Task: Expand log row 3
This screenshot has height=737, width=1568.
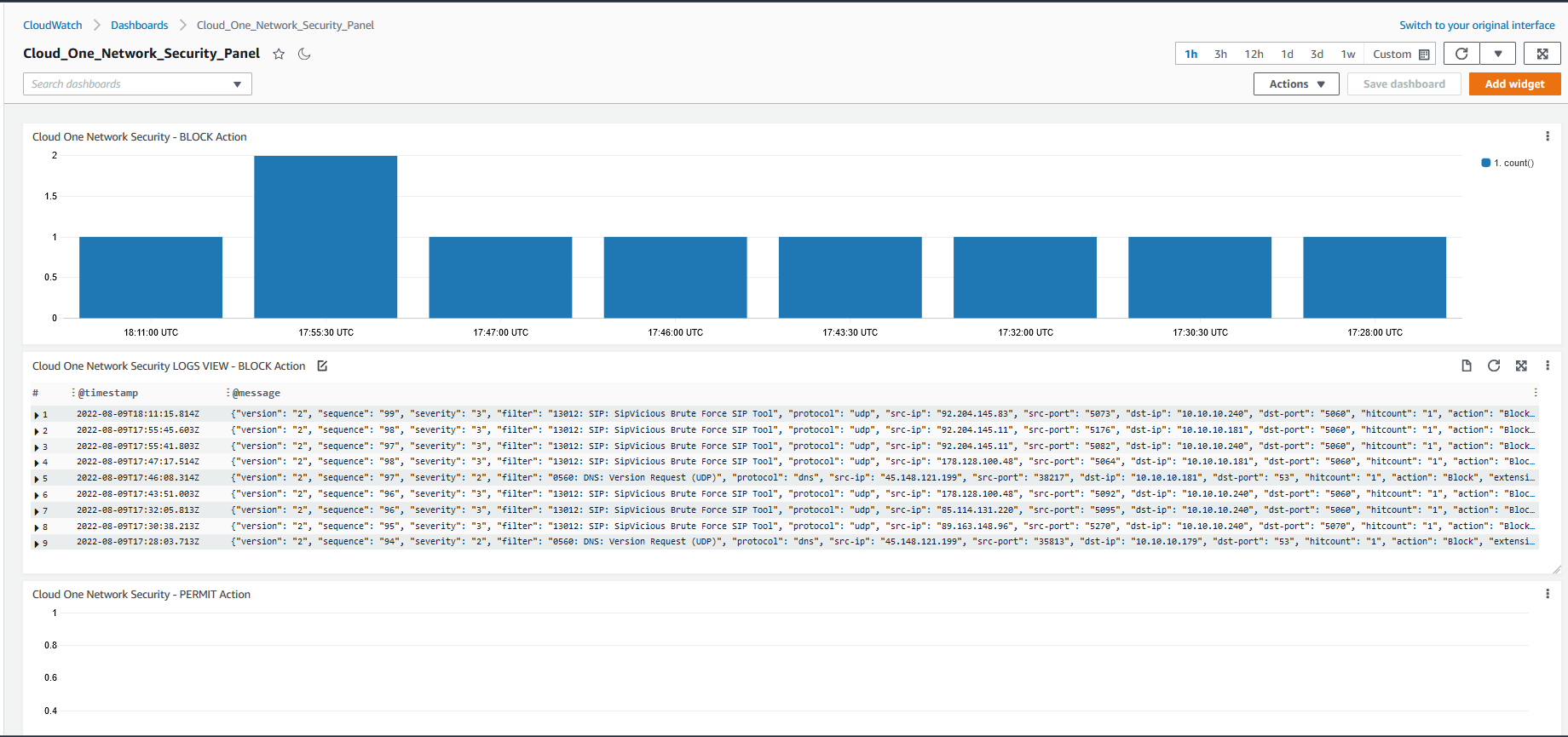Action: click(x=37, y=447)
